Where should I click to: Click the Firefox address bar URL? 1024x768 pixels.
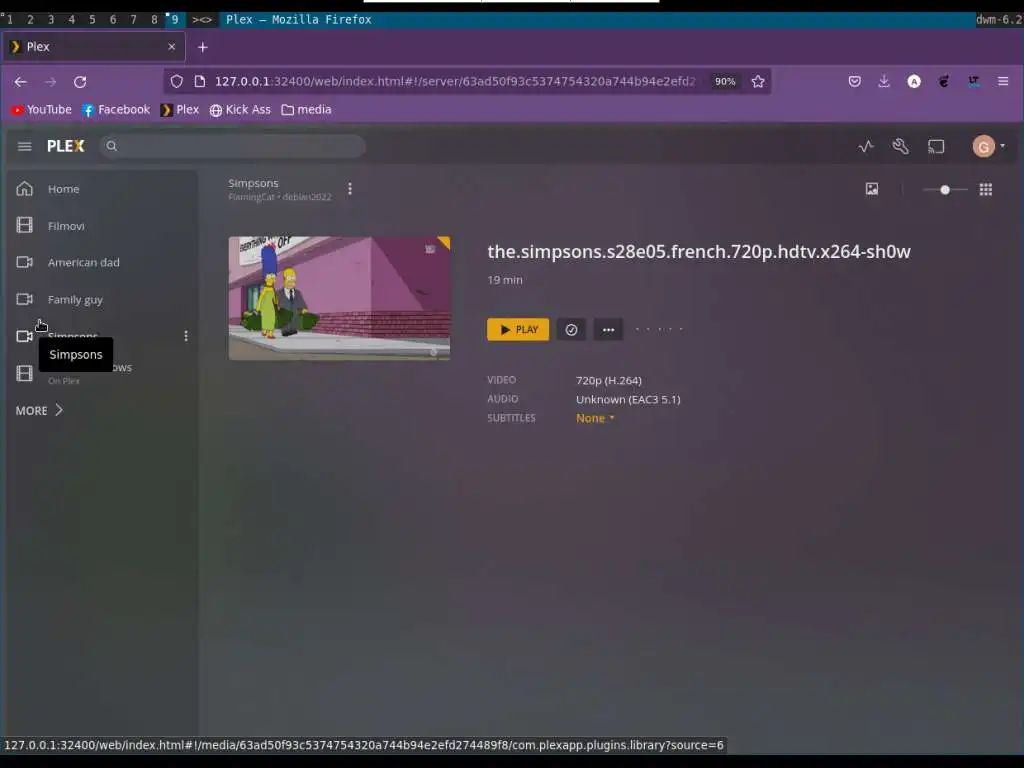click(x=455, y=82)
